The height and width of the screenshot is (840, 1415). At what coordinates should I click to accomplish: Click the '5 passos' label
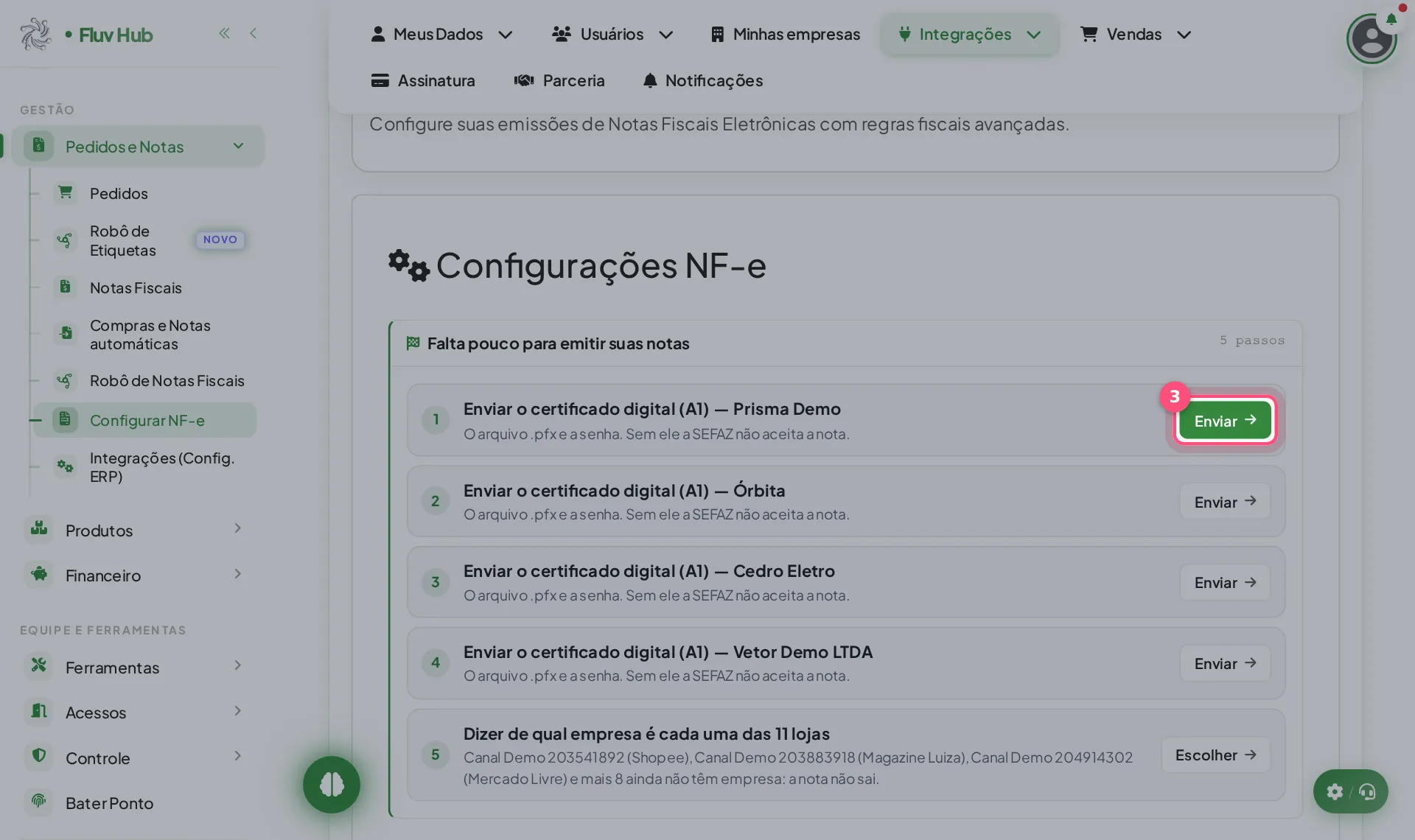coord(1251,340)
